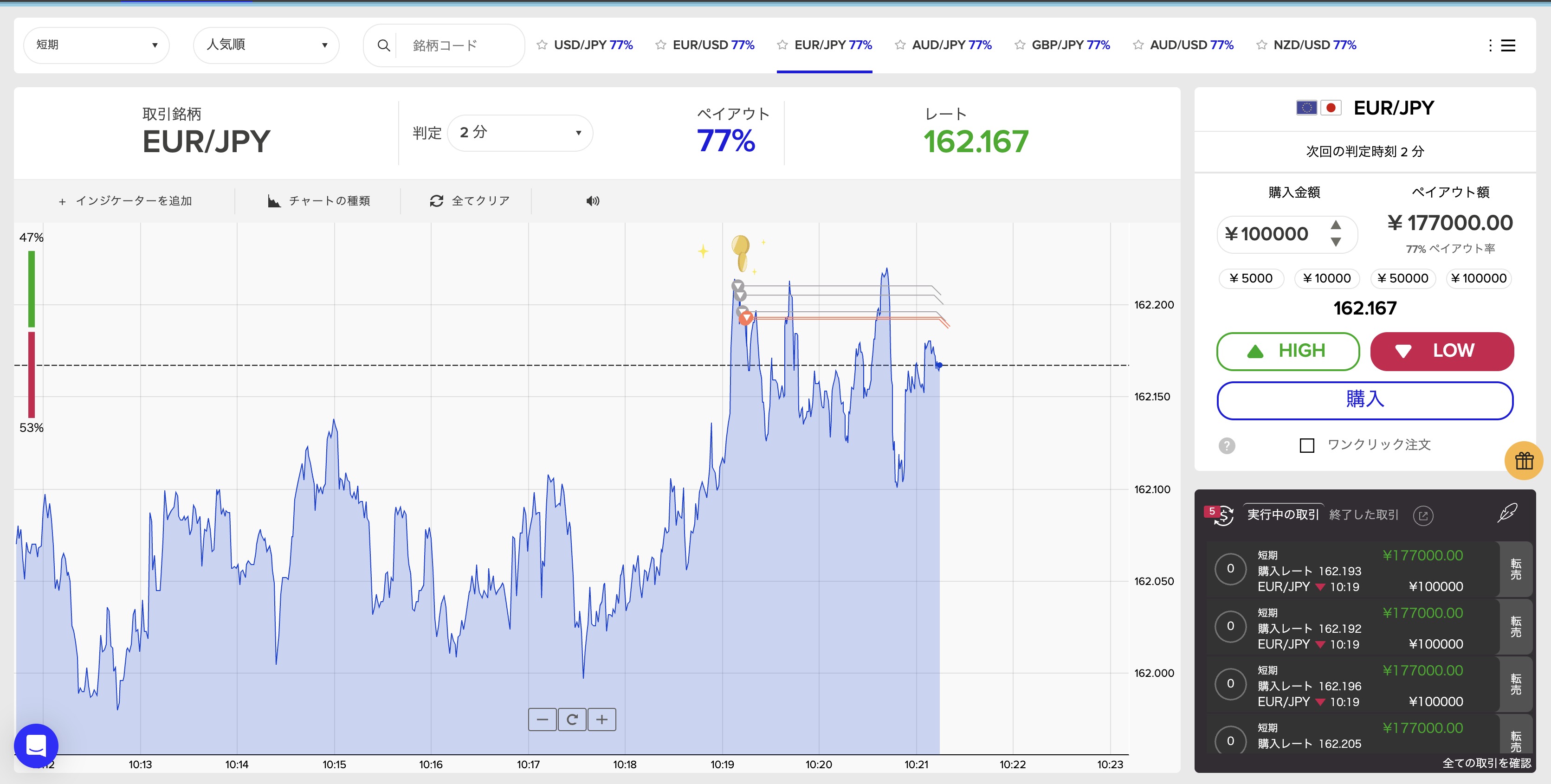
Task: Enable the ワンクリック注文 checkbox
Action: [1306, 446]
